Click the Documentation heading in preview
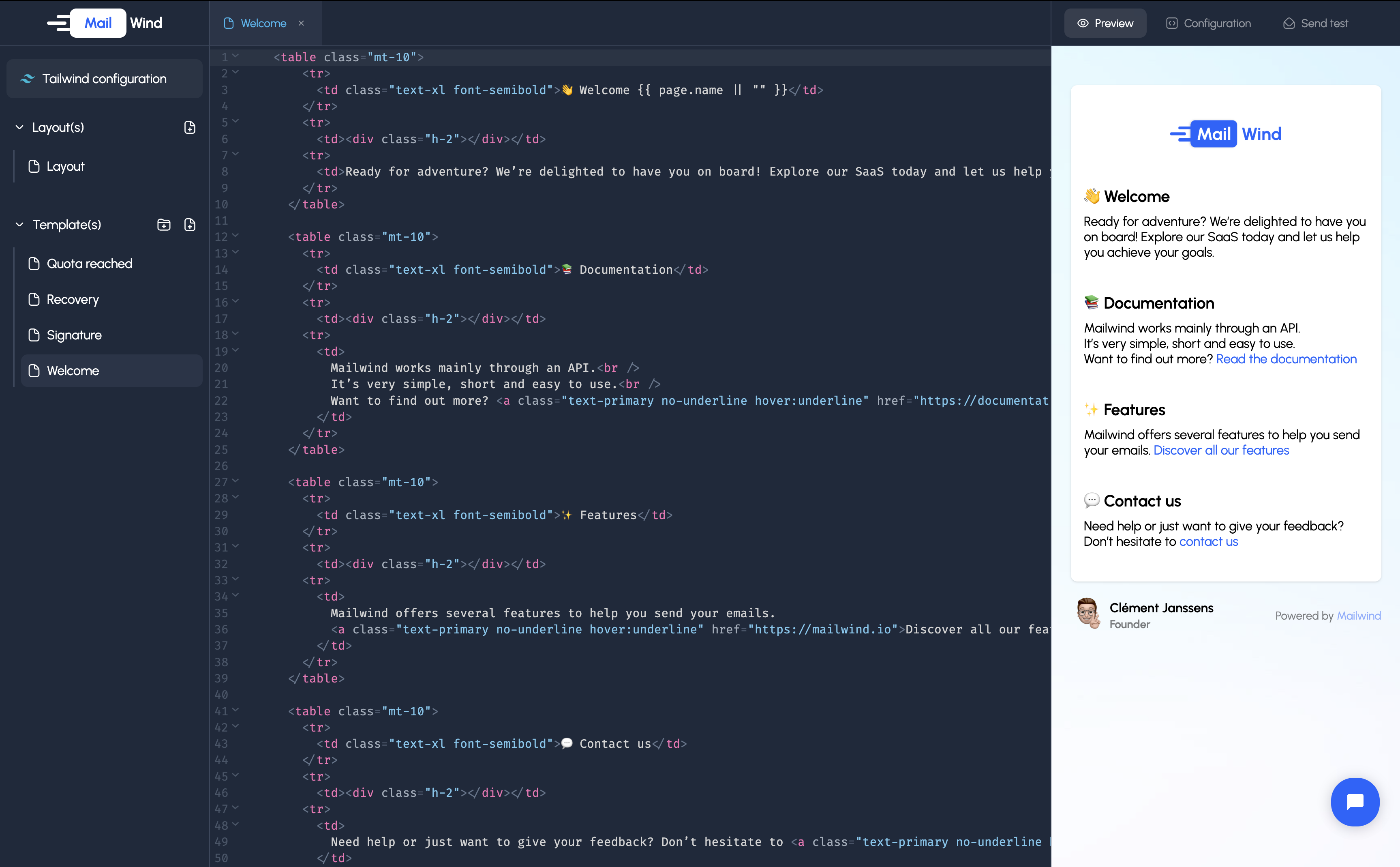Image resolution: width=1400 pixels, height=867 pixels. click(x=1148, y=303)
